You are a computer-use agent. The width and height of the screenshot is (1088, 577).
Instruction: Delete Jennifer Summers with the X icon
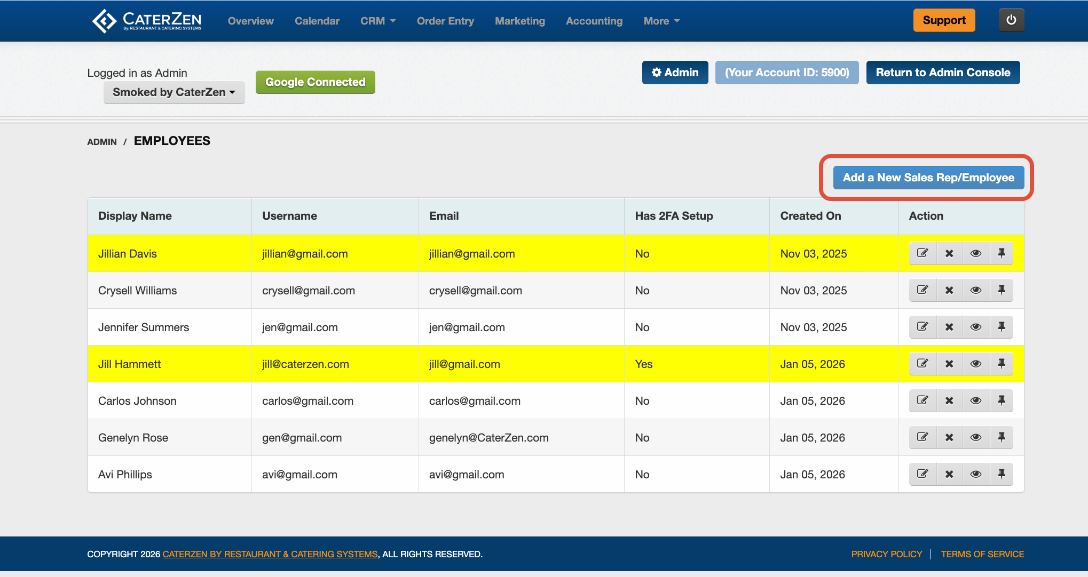pyautogui.click(x=949, y=327)
